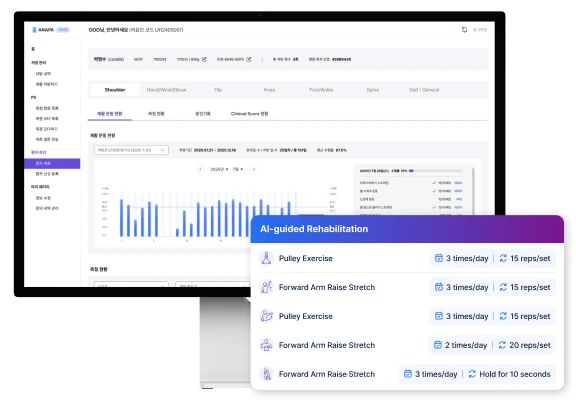The height and width of the screenshot is (404, 576).
Task: Open the Clinical Score sub-tab
Action: (249, 114)
